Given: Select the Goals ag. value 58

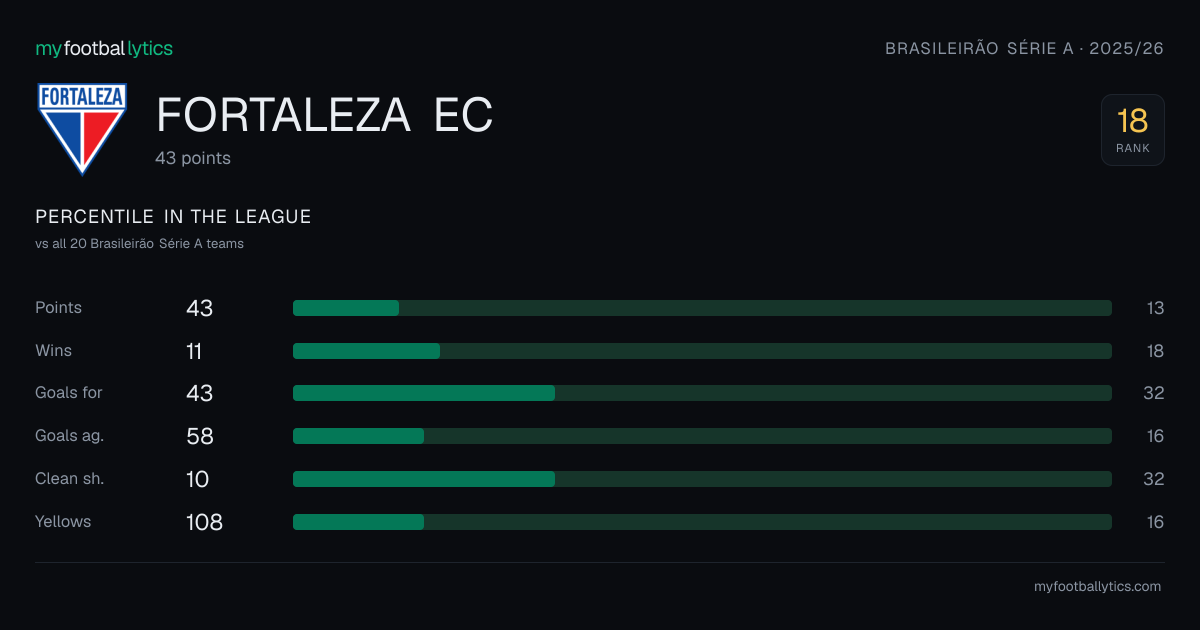Looking at the screenshot, I should (200, 436).
